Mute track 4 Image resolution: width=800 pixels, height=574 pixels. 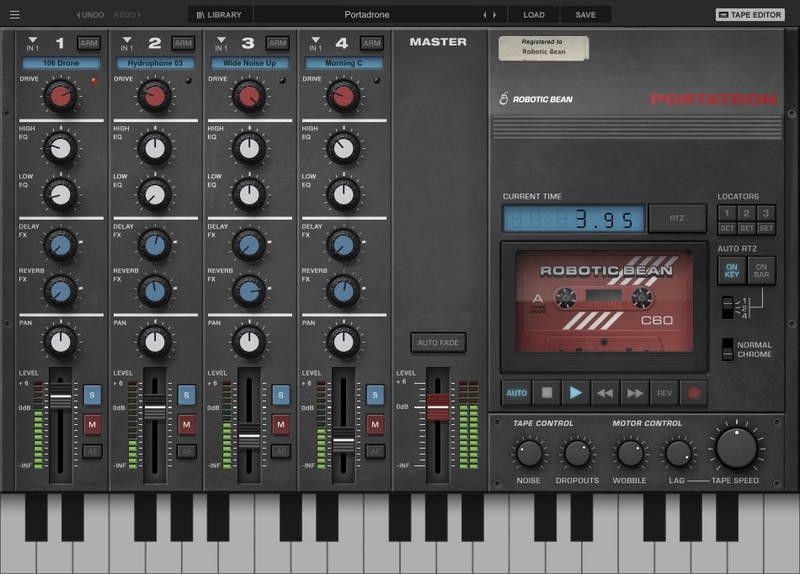(375, 425)
